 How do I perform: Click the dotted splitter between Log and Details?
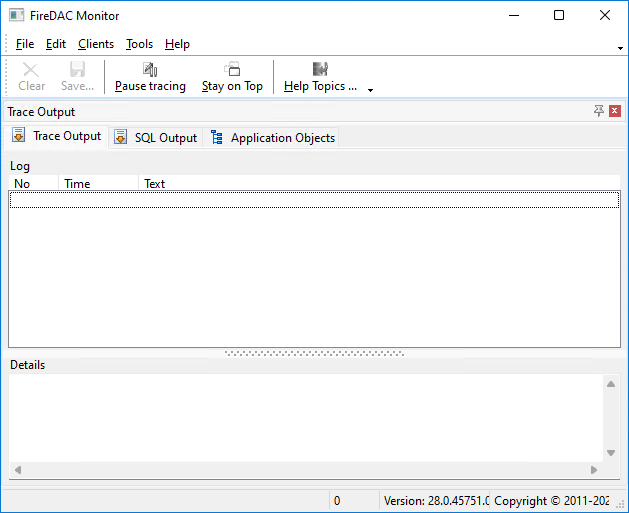[314, 353]
